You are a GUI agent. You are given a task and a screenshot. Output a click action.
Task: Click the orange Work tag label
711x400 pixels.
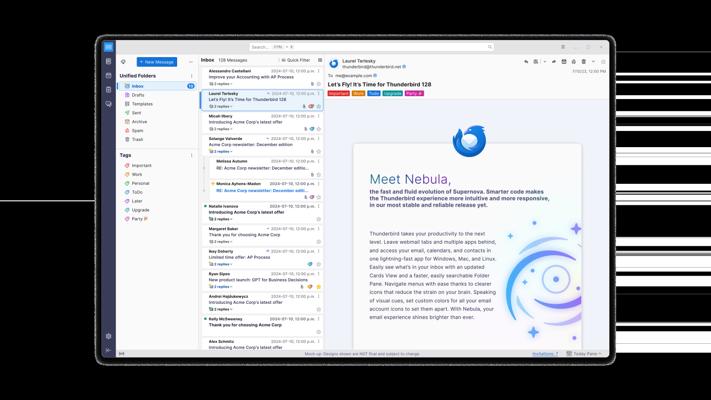358,93
